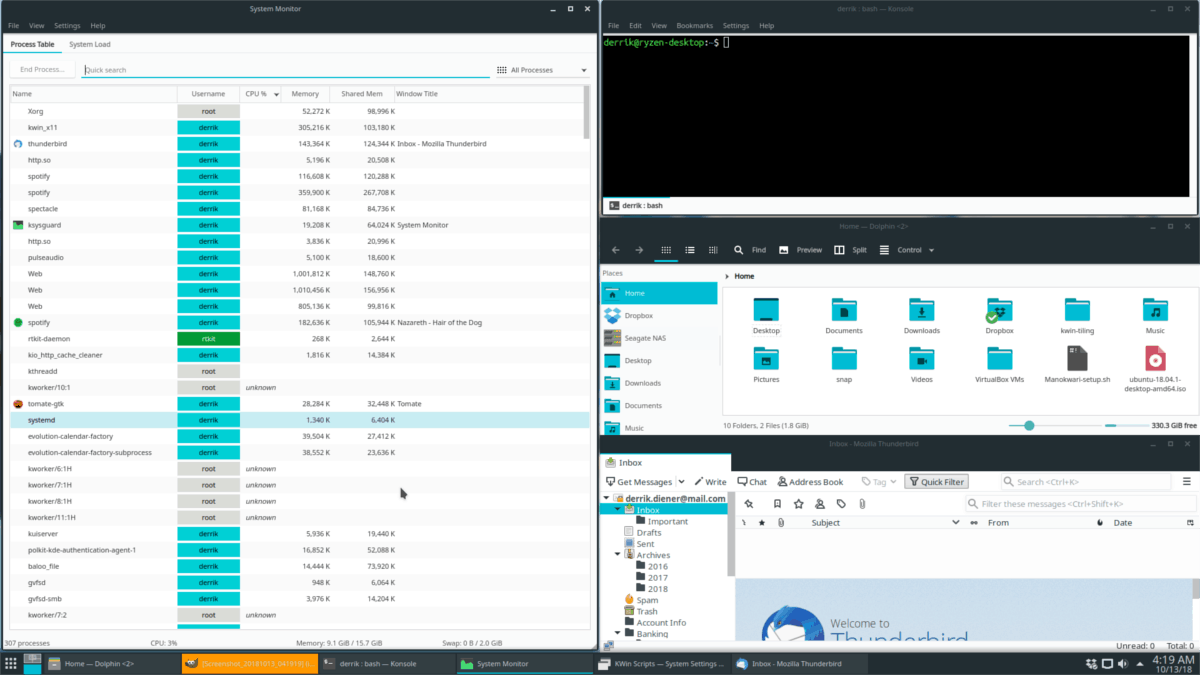Image resolution: width=1200 pixels, height=675 pixels.
Task: Open the Manjaro application launcher in the taskbar
Action: coord(10,662)
